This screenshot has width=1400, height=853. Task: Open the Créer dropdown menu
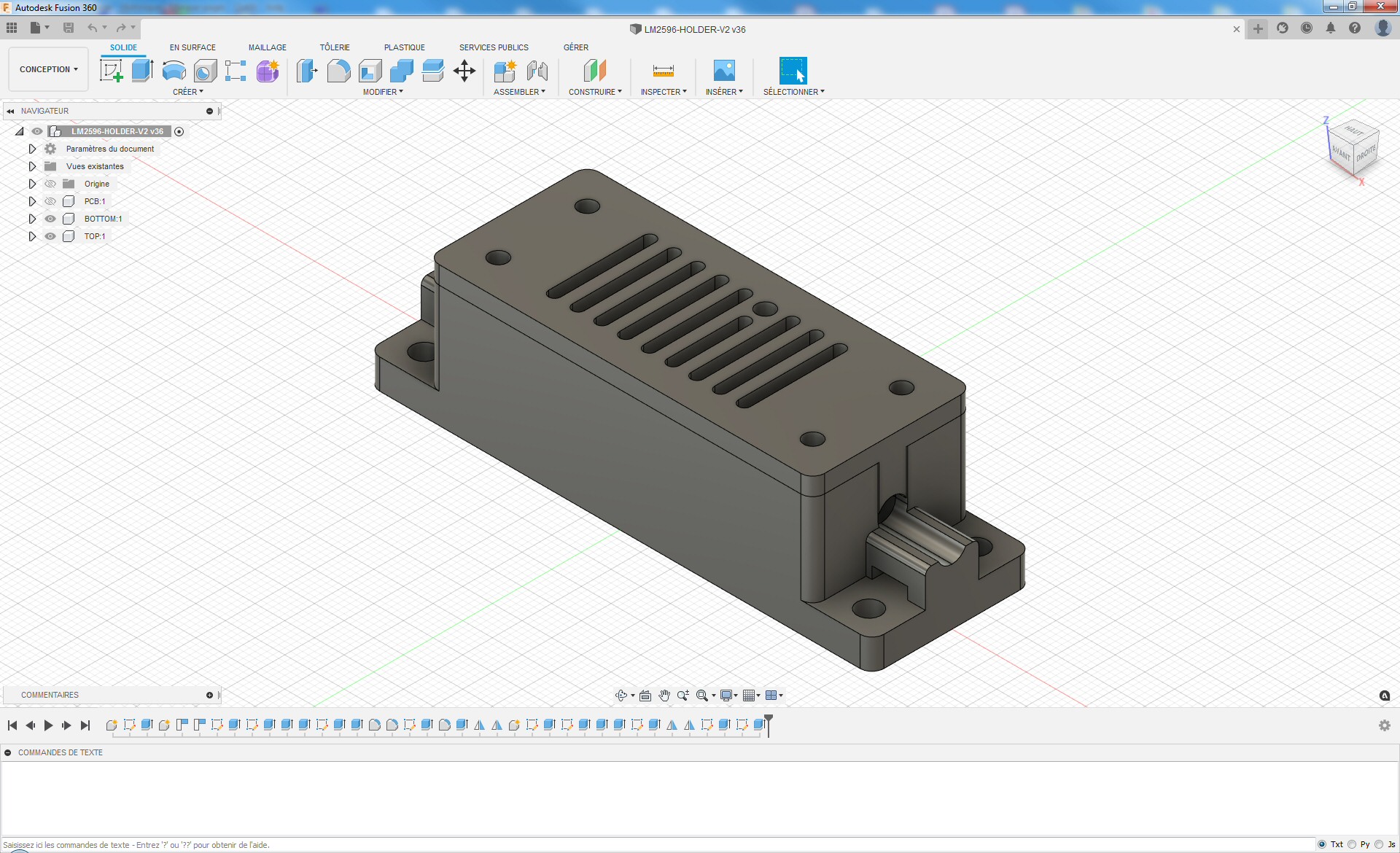(188, 92)
